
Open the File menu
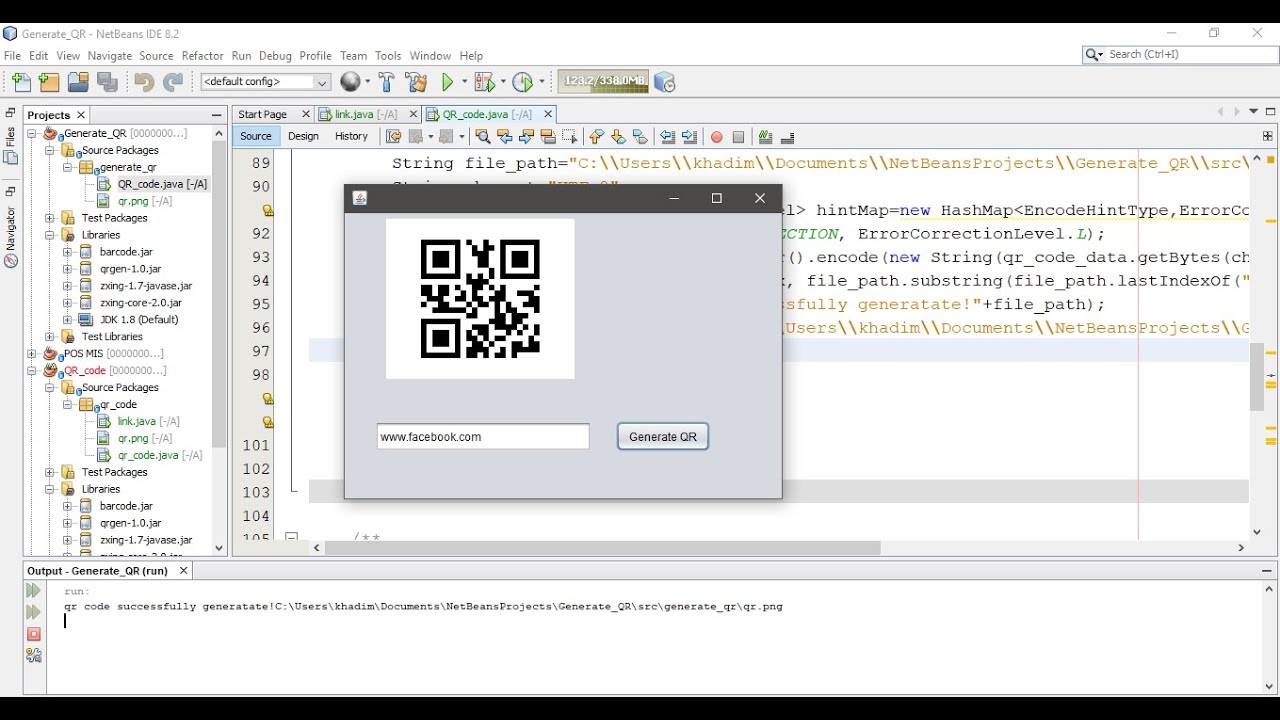pyautogui.click(x=12, y=56)
